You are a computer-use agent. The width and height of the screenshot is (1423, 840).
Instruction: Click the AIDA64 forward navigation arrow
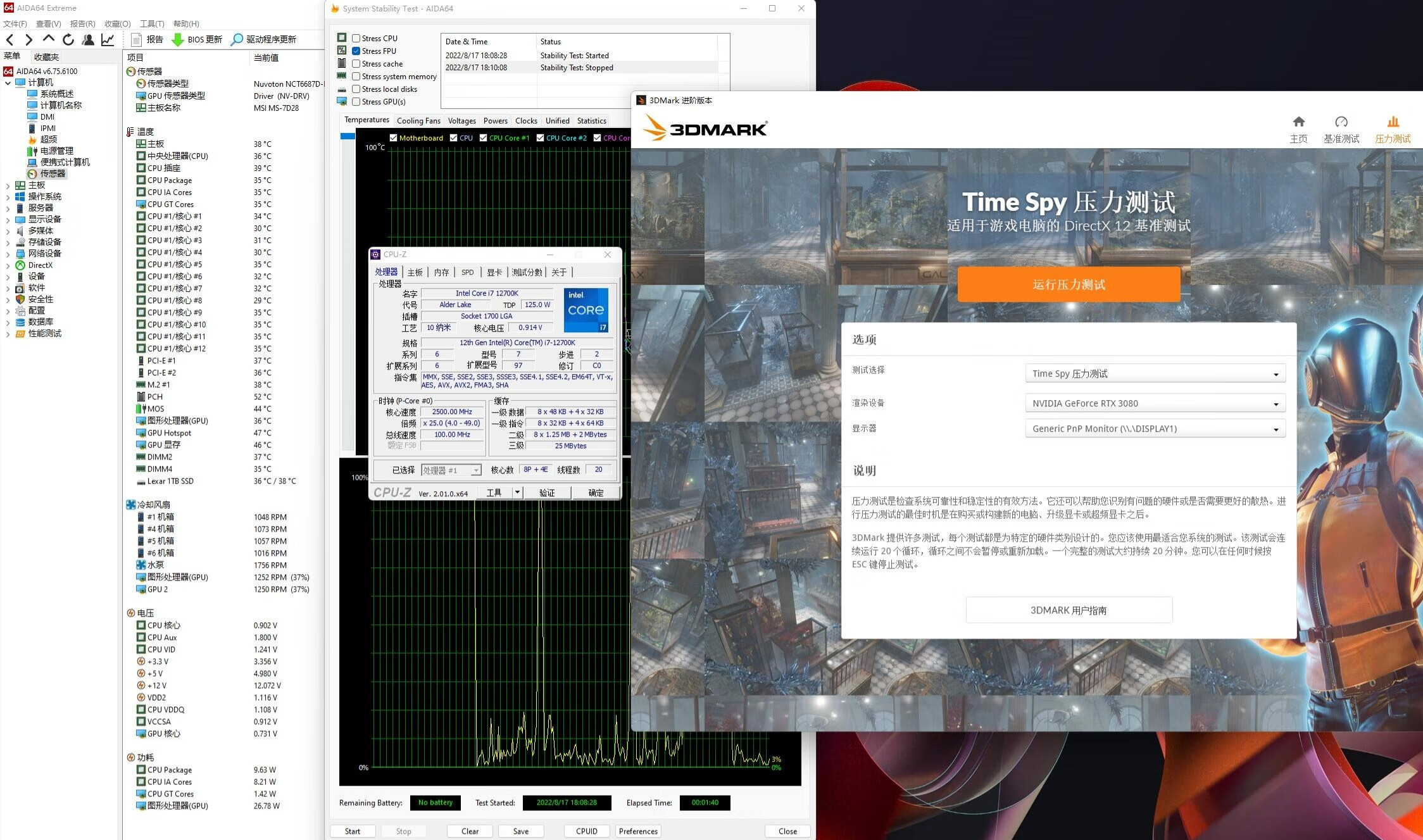(28, 40)
